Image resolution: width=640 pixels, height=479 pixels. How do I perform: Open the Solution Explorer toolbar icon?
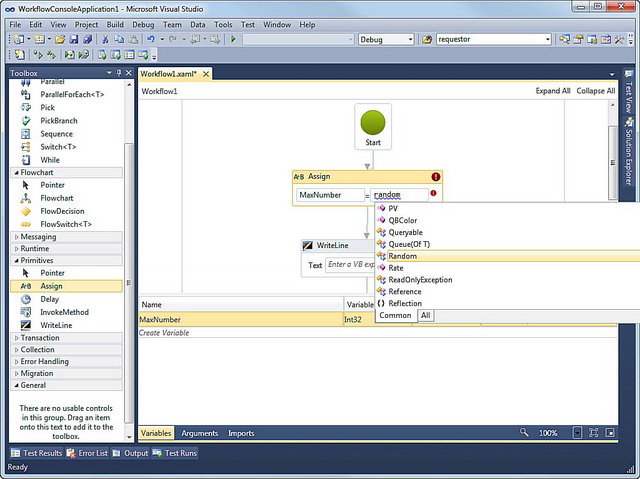pos(564,40)
